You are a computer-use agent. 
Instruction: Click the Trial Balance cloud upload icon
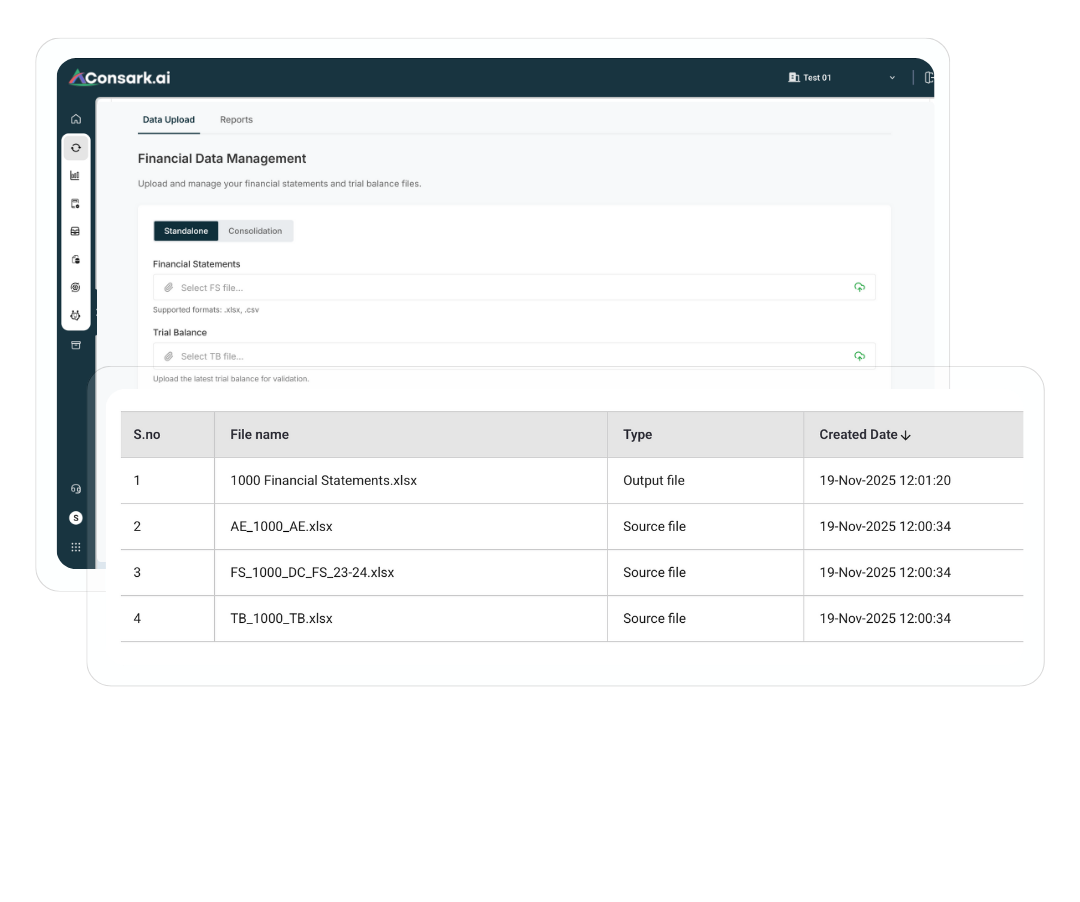pyautogui.click(x=859, y=356)
